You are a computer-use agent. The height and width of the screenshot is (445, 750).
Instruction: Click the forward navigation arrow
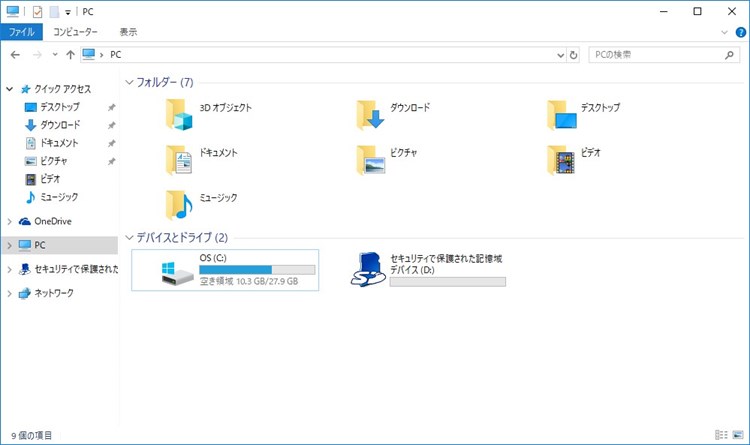[37, 55]
